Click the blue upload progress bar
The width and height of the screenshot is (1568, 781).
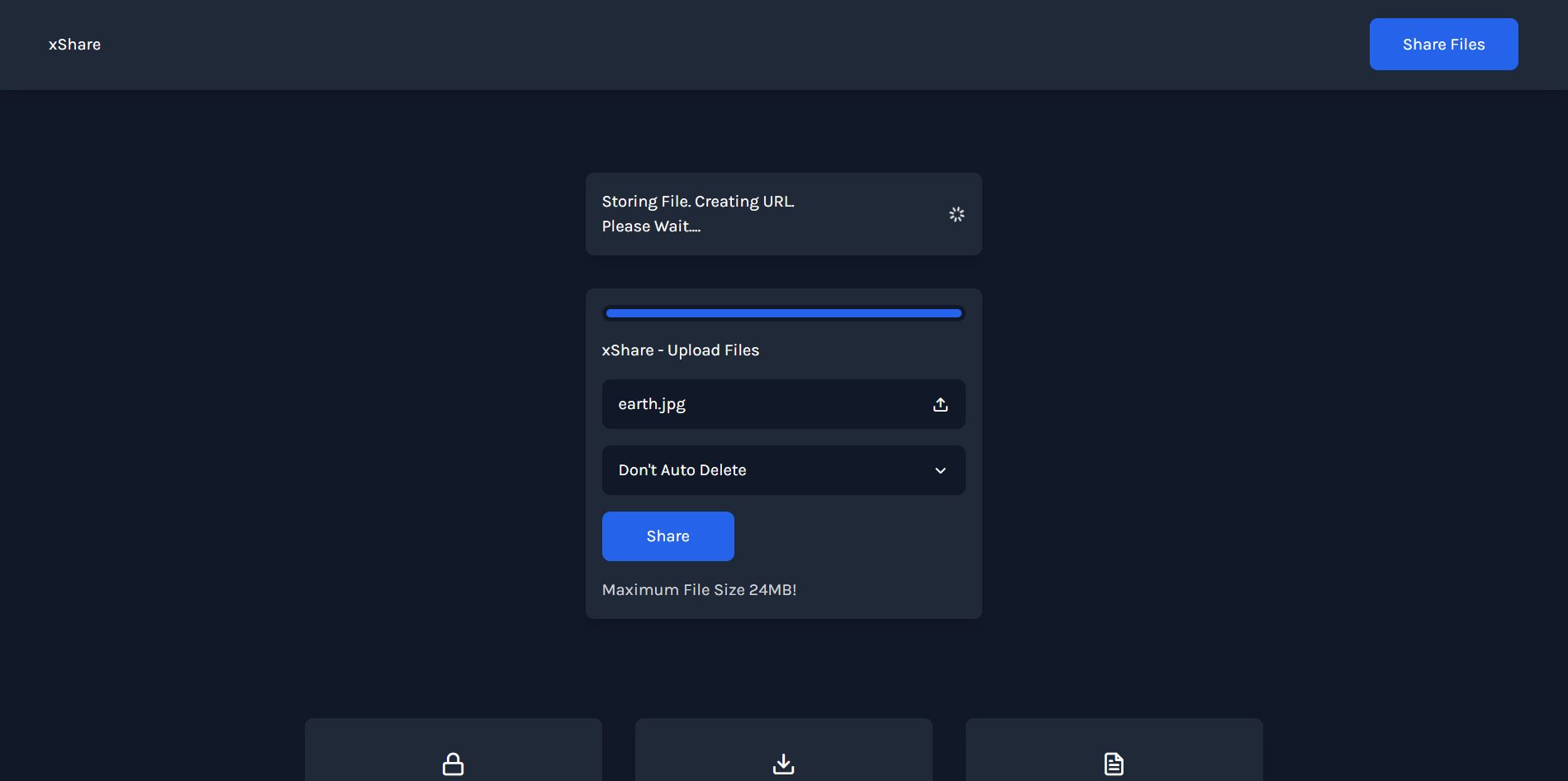point(783,313)
